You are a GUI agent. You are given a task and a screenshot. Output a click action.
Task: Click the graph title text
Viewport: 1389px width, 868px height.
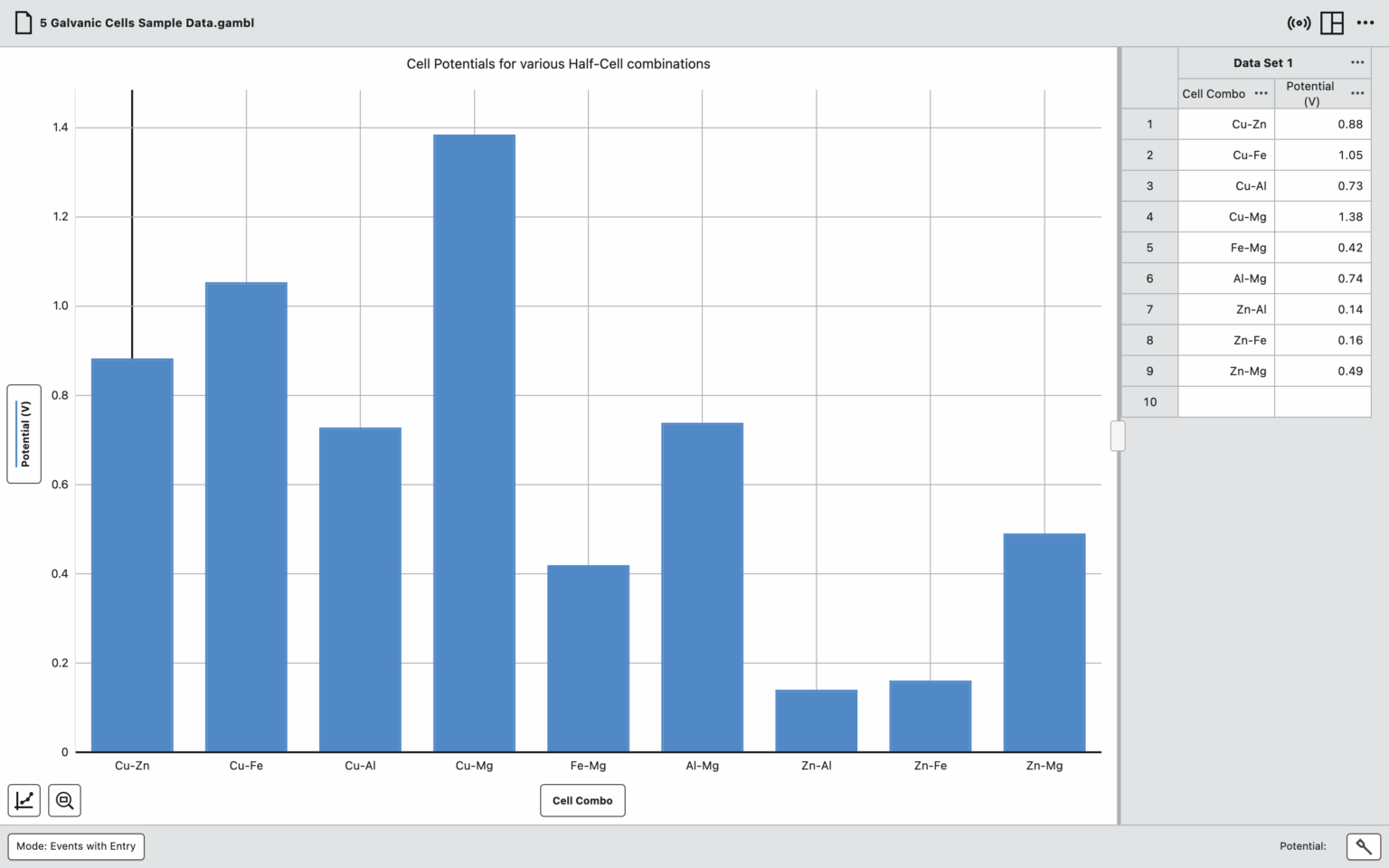click(558, 64)
